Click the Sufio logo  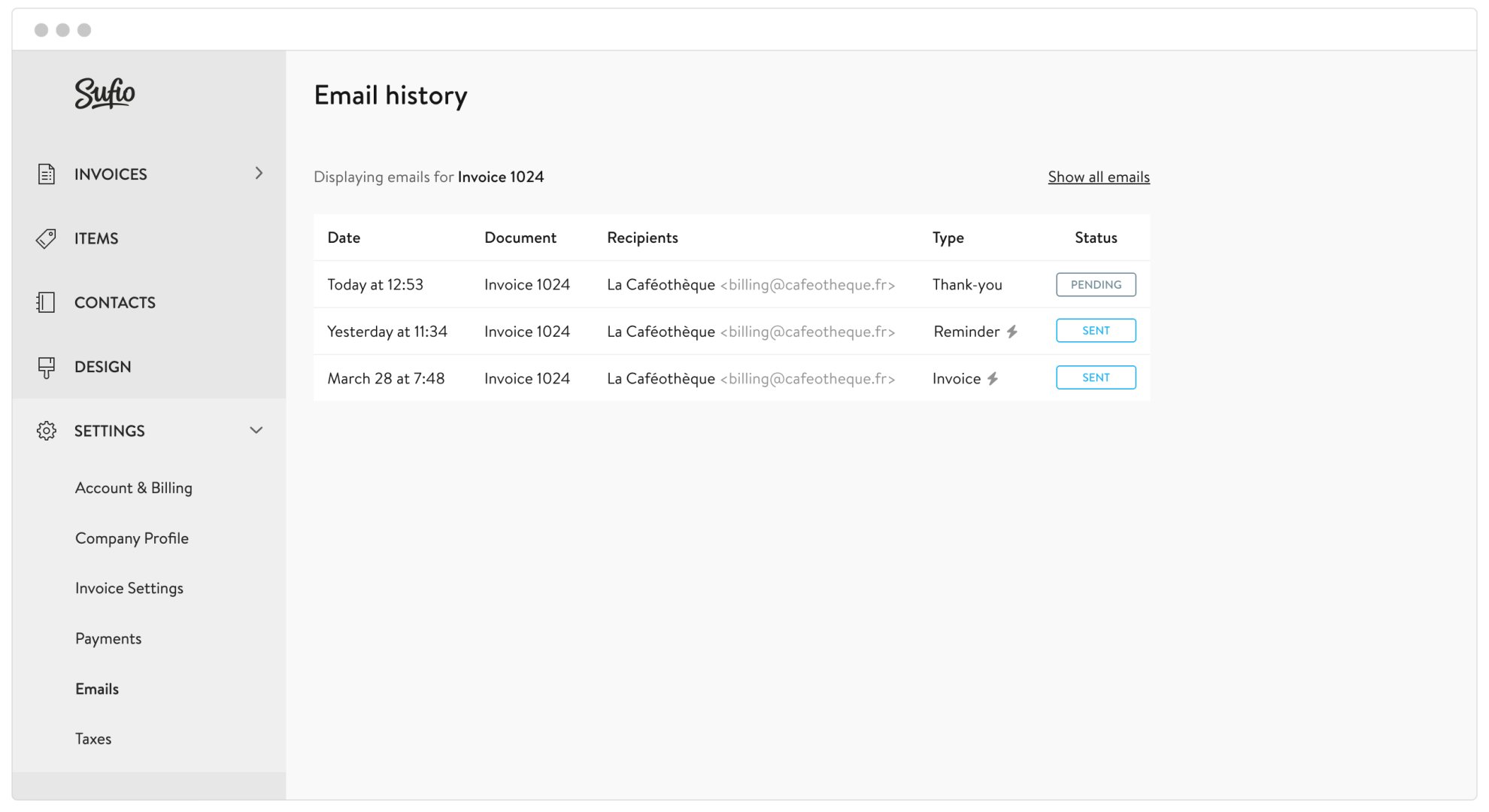(x=104, y=93)
